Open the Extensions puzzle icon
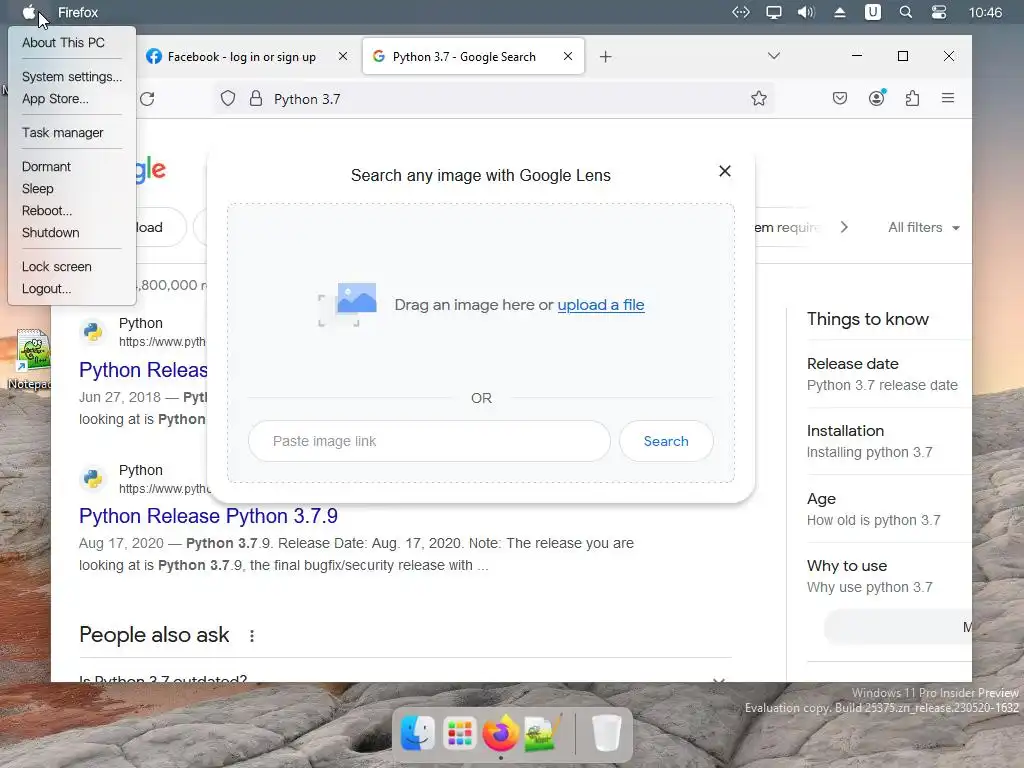Screen dimensions: 1024x768 [912, 99]
